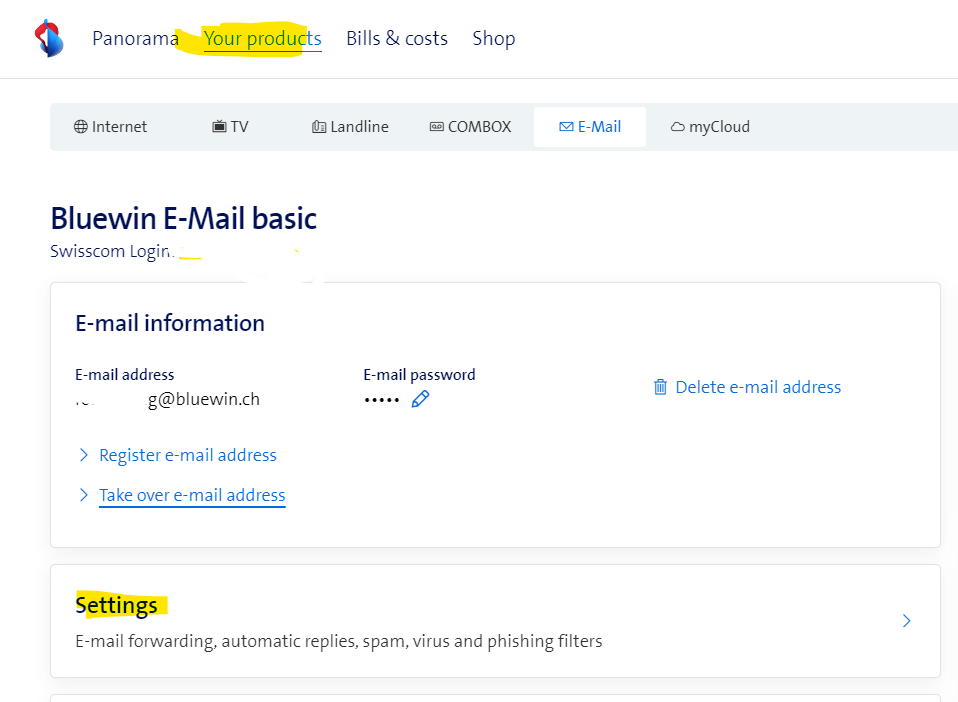Image resolution: width=958 pixels, height=702 pixels.
Task: Go to Panorama in top navigation
Action: coord(135,39)
